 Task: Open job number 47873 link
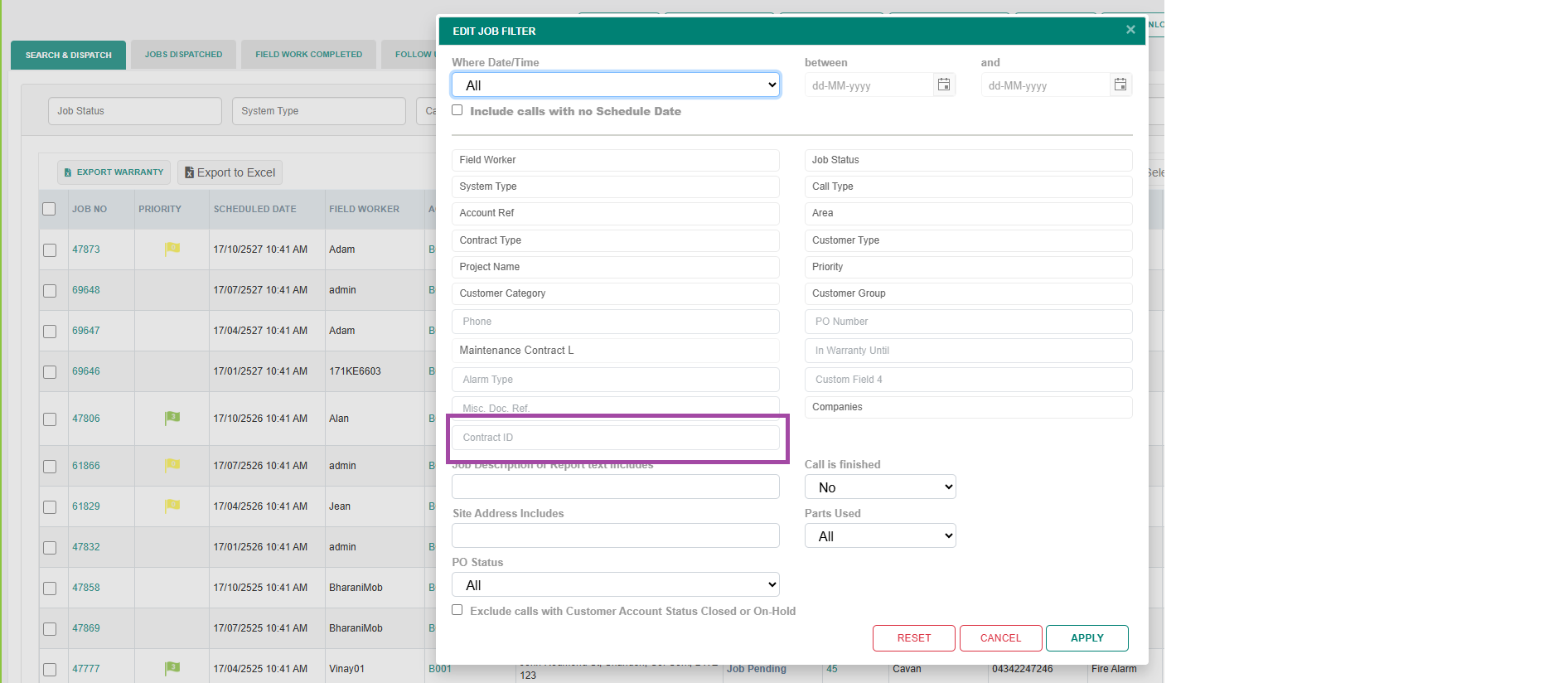click(x=86, y=249)
